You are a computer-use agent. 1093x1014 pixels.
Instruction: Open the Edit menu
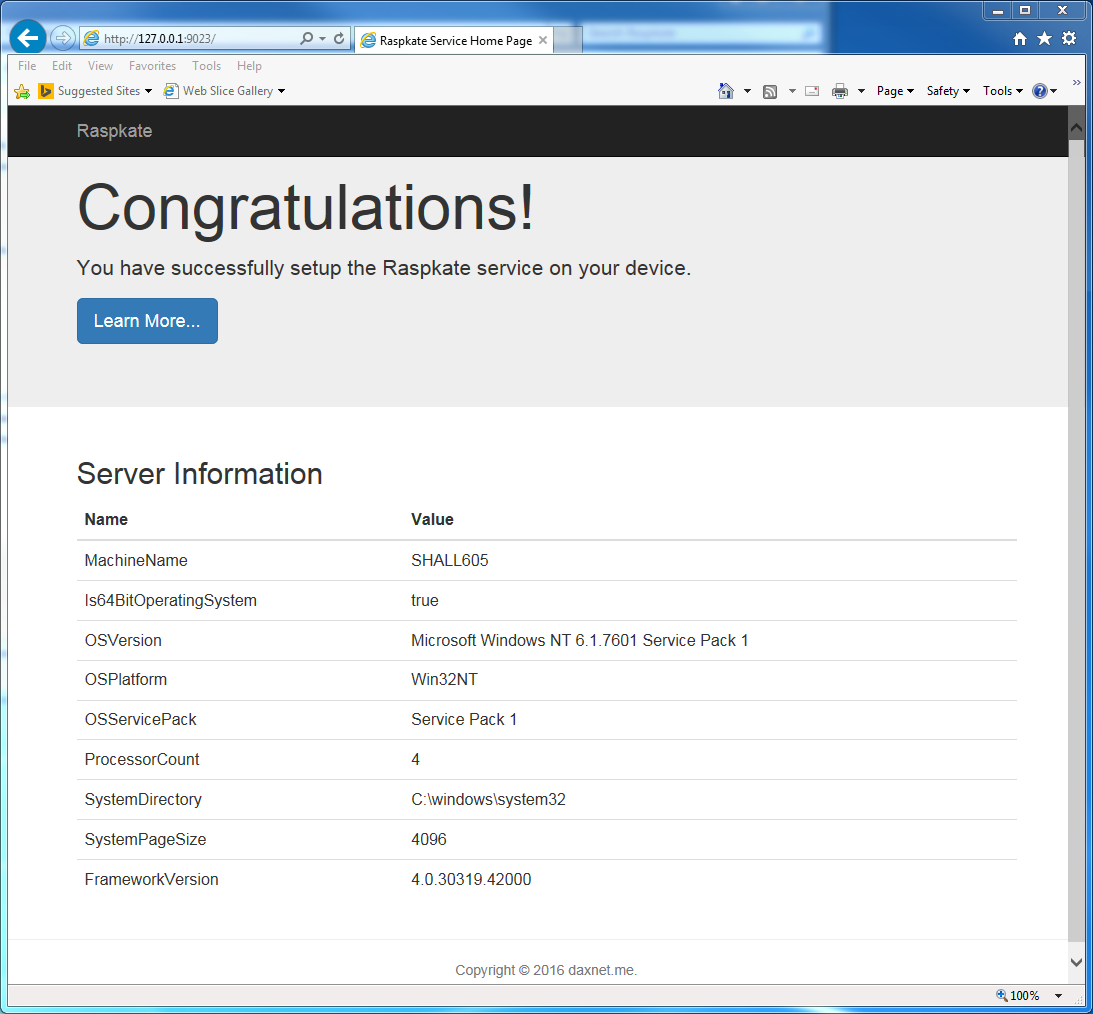[x=62, y=66]
